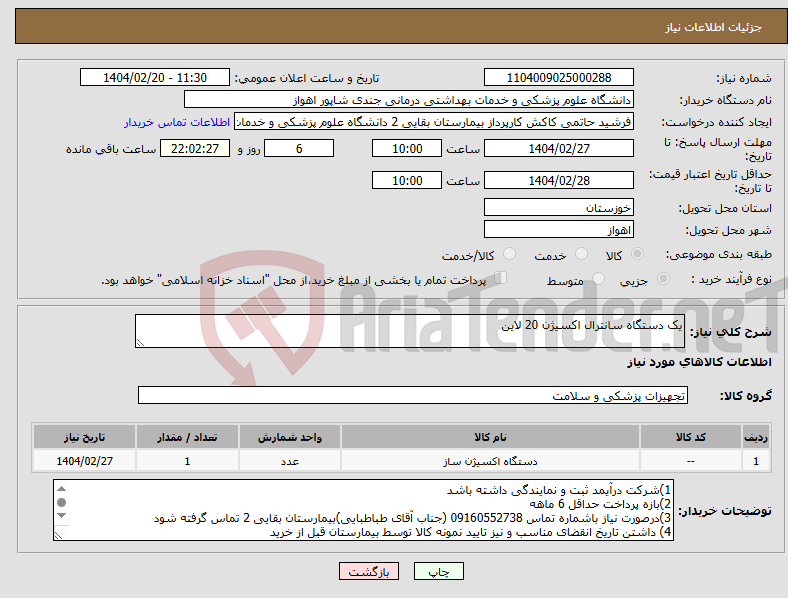Click the announcement date field 1404/02/20 - 11:30

pyautogui.click(x=155, y=77)
